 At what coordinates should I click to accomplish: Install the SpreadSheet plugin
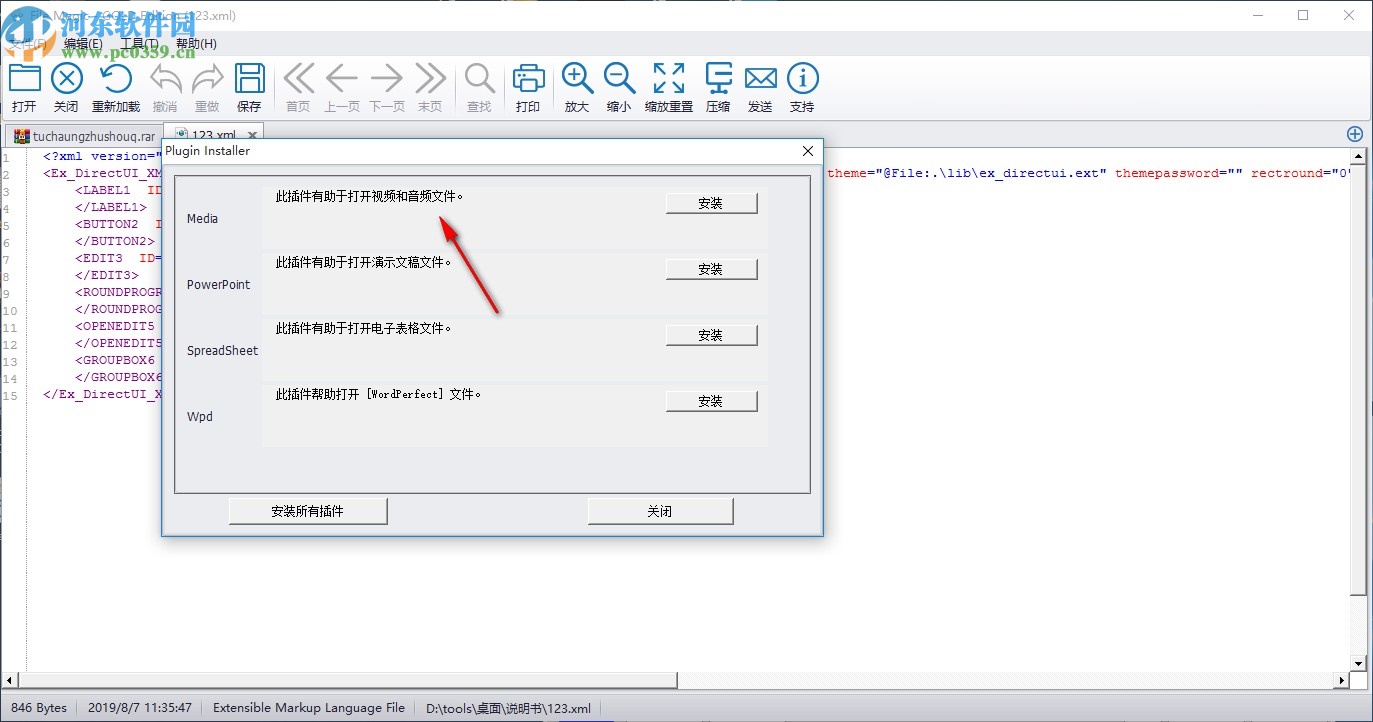pyautogui.click(x=711, y=335)
